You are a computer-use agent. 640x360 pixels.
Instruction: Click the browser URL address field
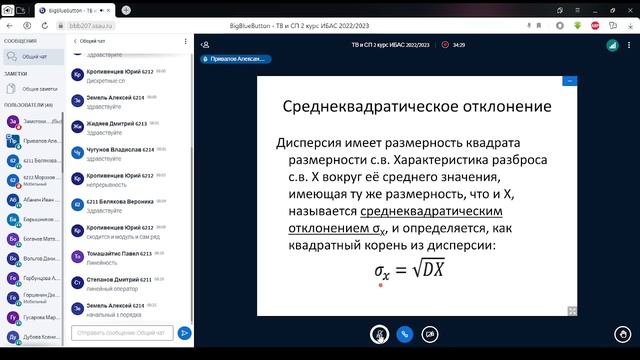(x=91, y=26)
